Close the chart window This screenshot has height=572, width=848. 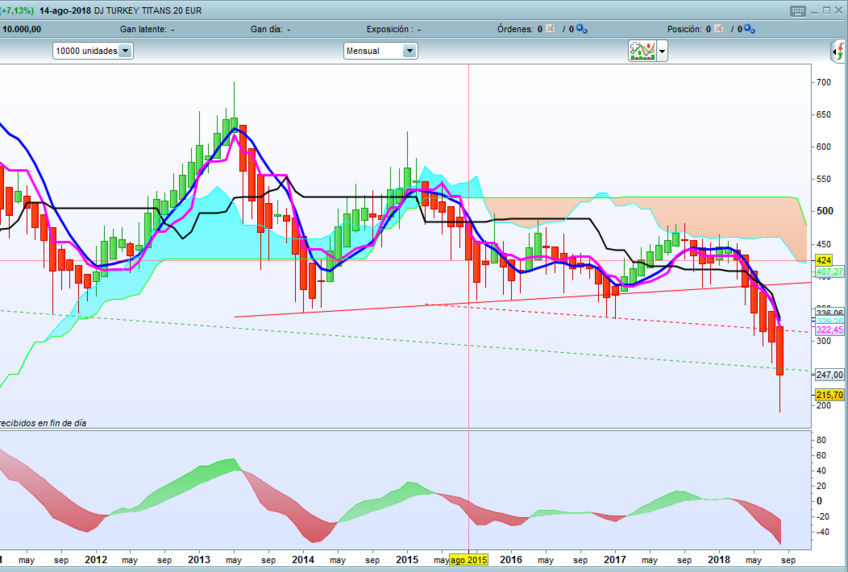point(839,10)
